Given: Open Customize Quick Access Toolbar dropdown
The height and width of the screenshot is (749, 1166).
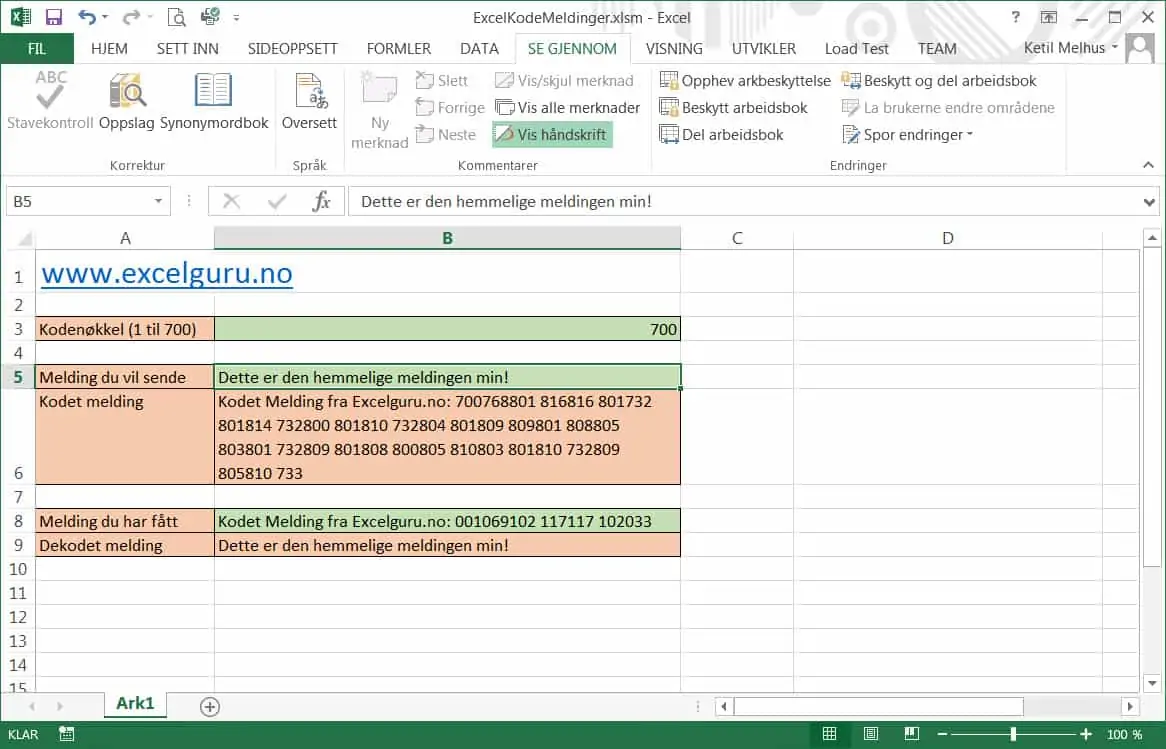Looking at the screenshot, I should tap(236, 17).
